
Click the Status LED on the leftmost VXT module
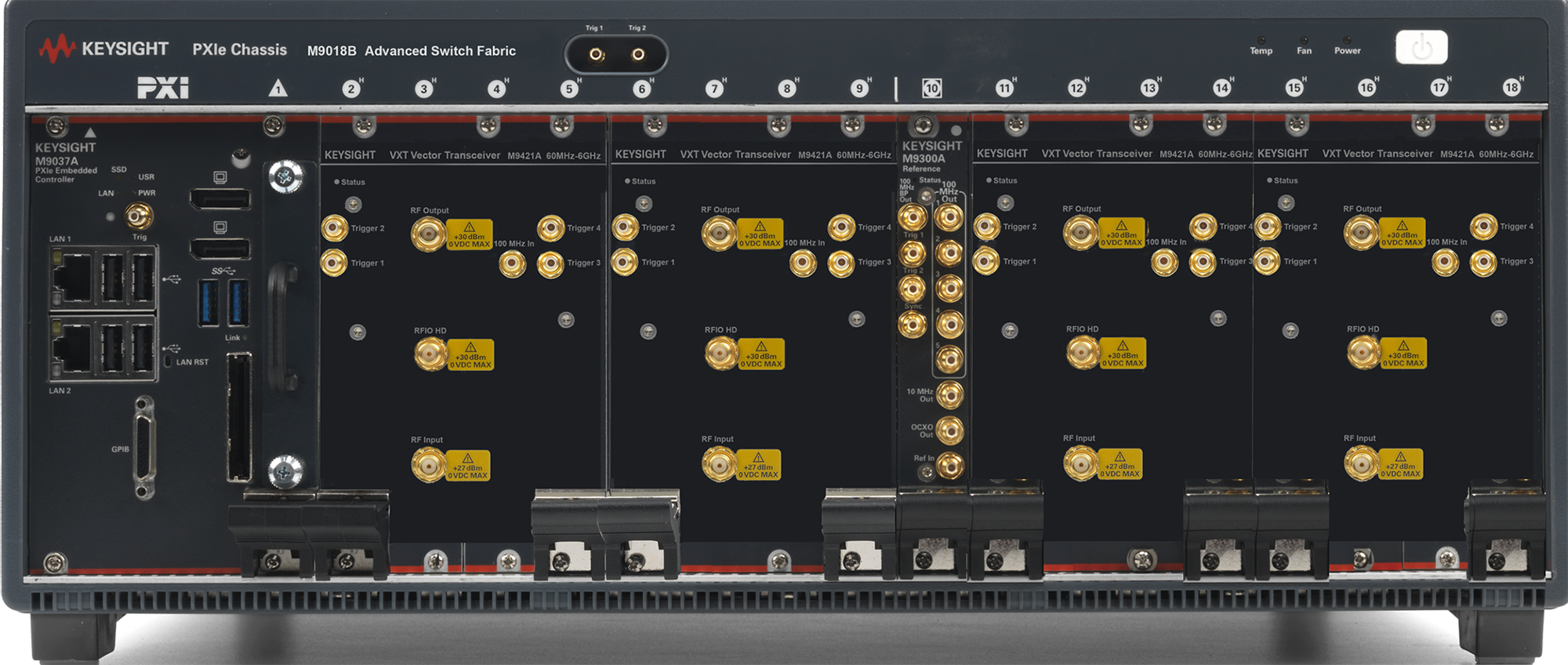[x=337, y=182]
